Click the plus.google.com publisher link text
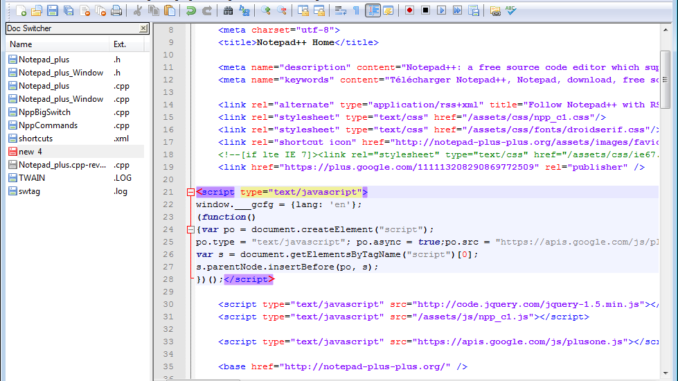The width and height of the screenshot is (678, 381). click(409, 167)
